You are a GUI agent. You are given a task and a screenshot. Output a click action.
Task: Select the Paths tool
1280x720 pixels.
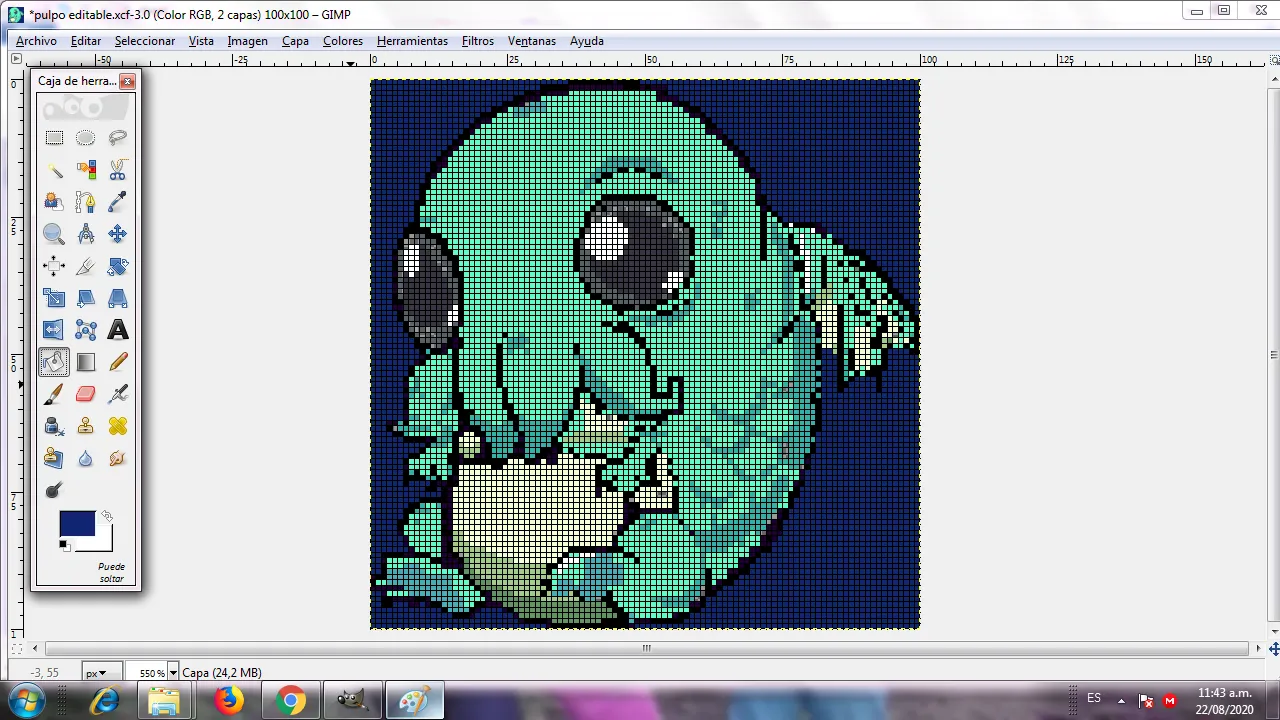86,202
